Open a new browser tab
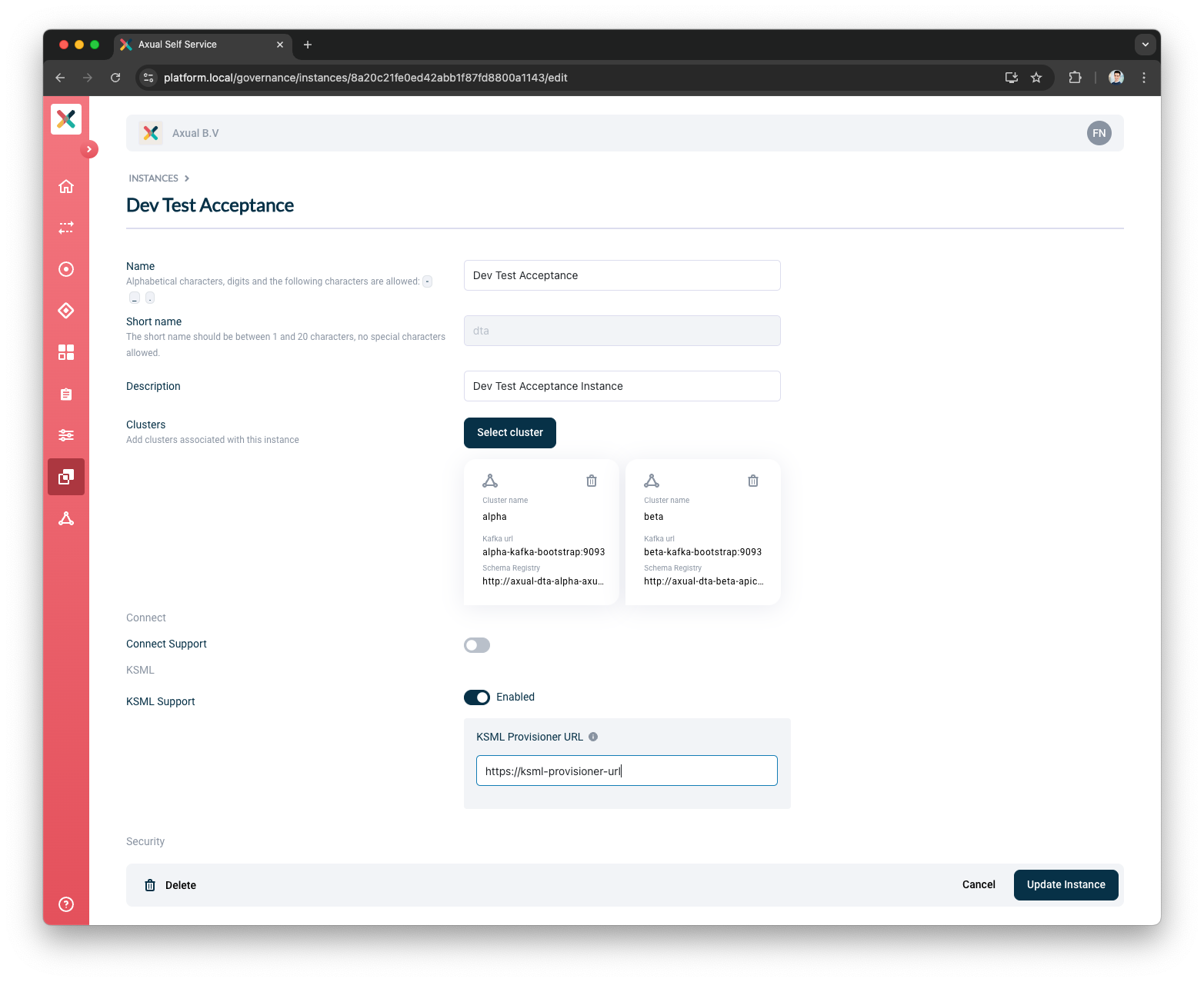 coord(308,45)
